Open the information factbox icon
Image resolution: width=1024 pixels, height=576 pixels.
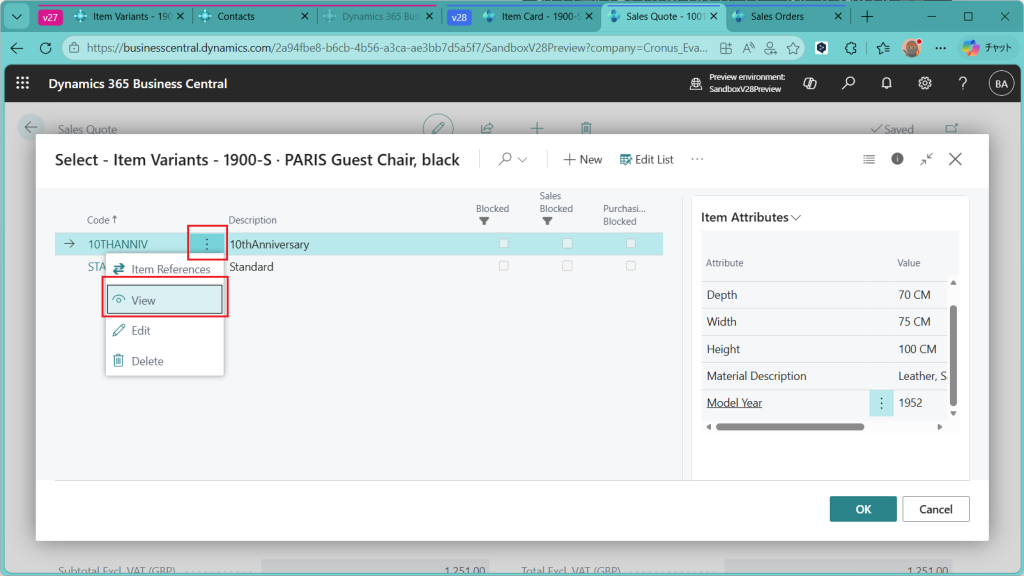[x=898, y=159]
